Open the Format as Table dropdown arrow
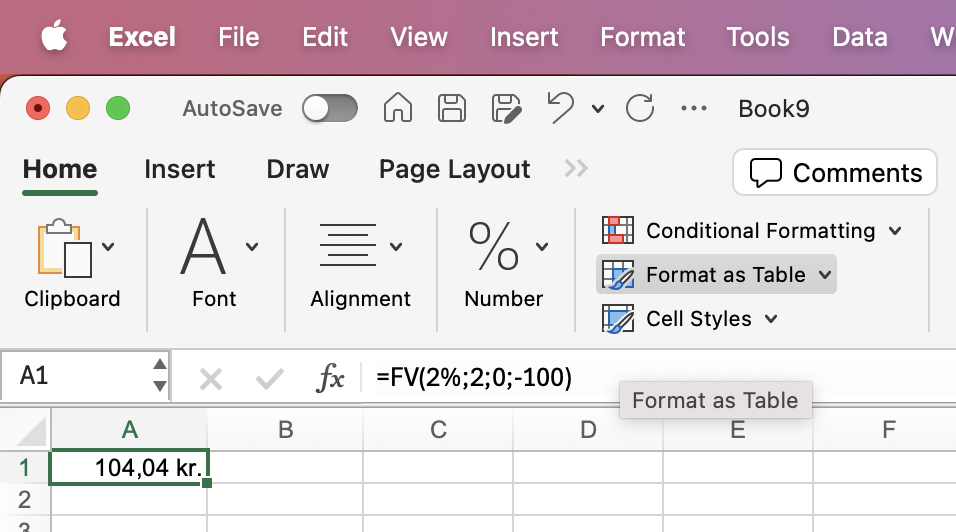Viewport: 956px width, 532px height. (825, 275)
